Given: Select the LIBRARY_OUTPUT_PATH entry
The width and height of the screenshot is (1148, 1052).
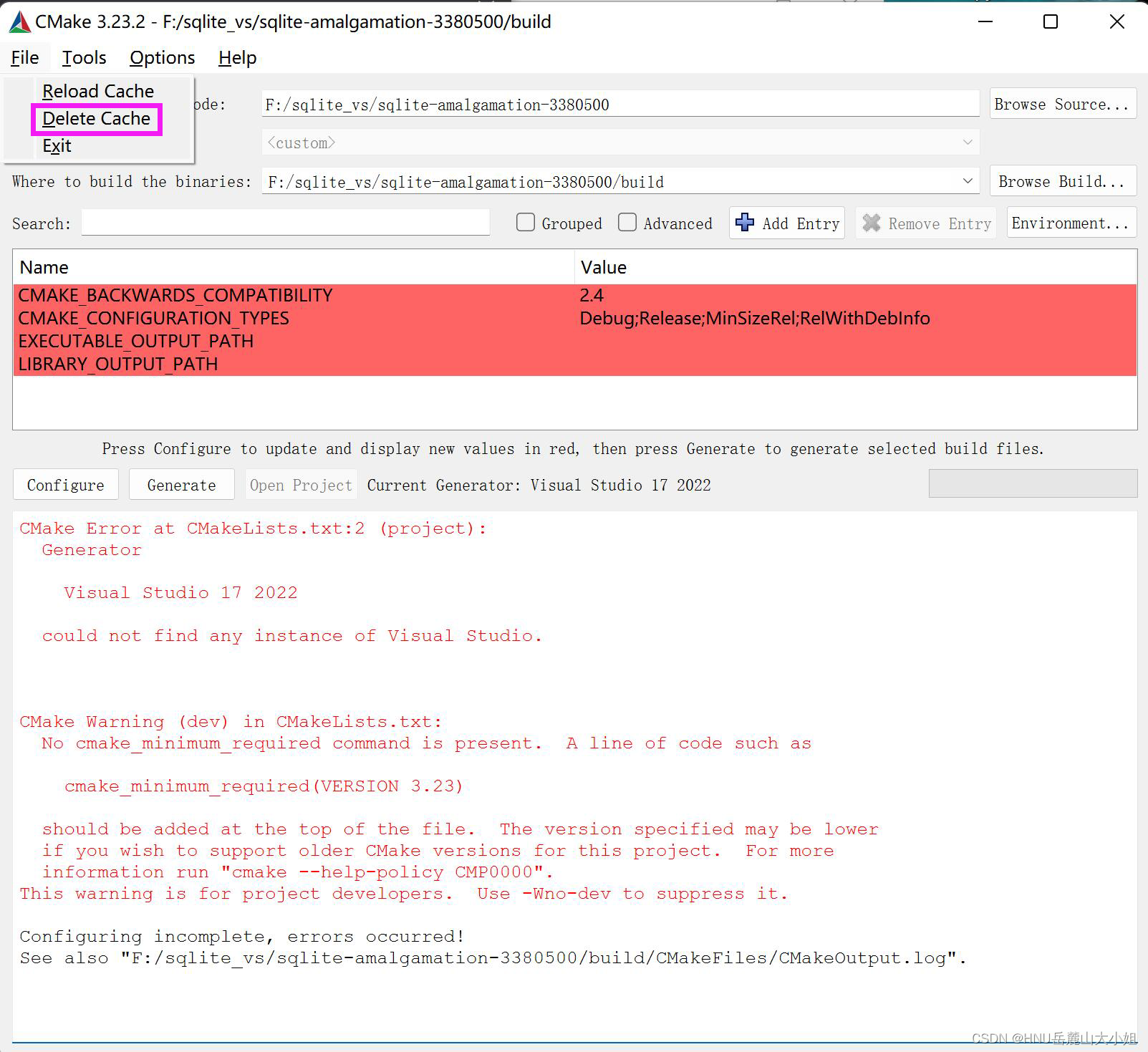Looking at the screenshot, I should pyautogui.click(x=574, y=364).
